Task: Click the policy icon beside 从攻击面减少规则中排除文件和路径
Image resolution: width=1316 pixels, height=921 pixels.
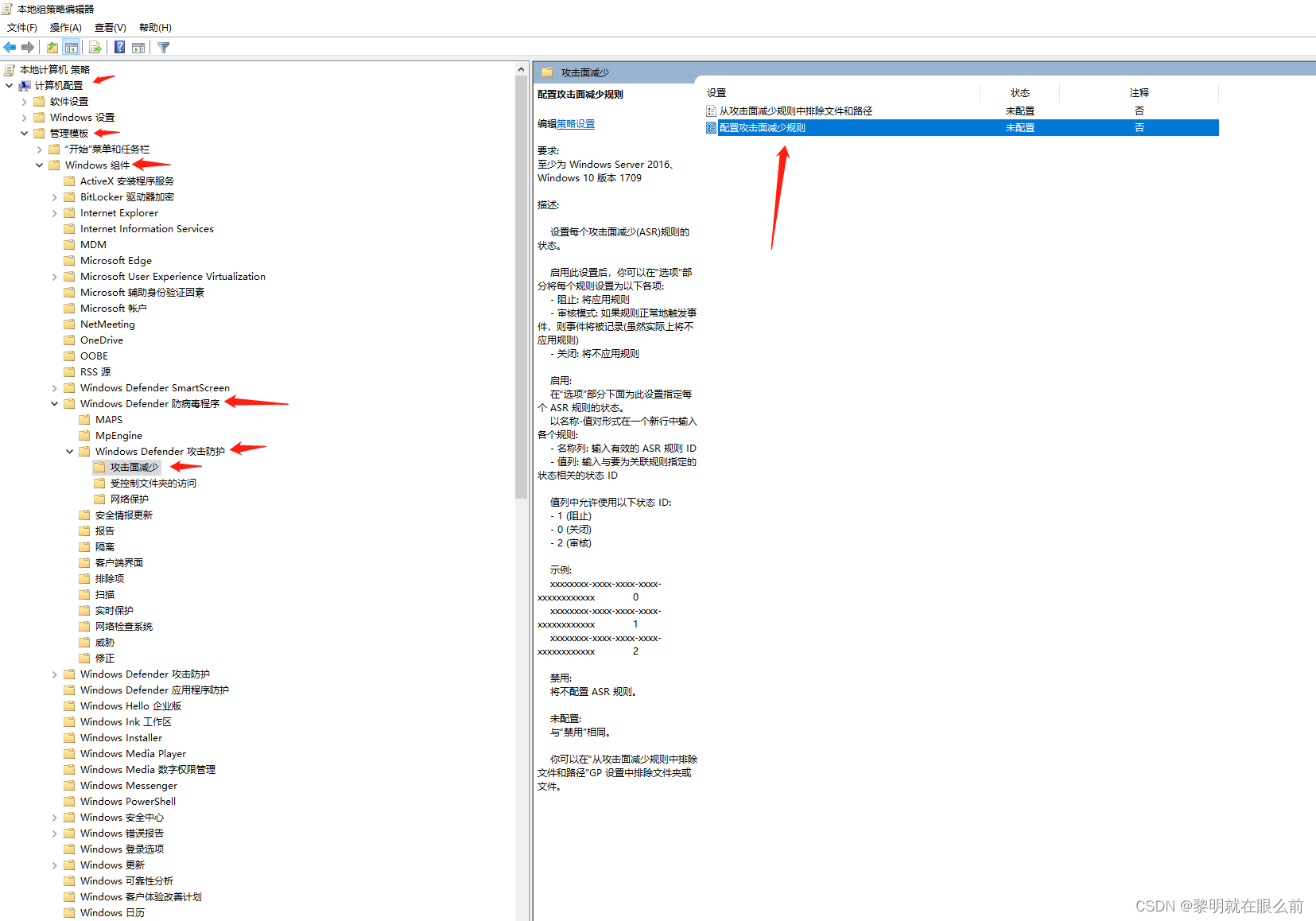Action: click(x=711, y=111)
